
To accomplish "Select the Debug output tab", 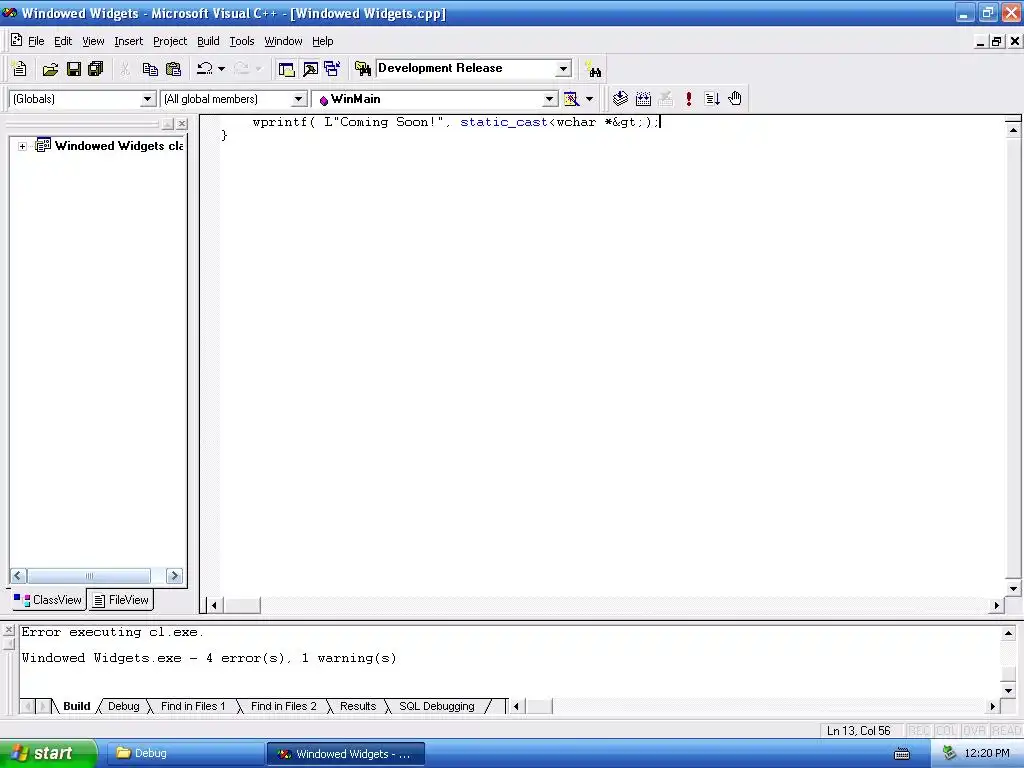I will [123, 706].
